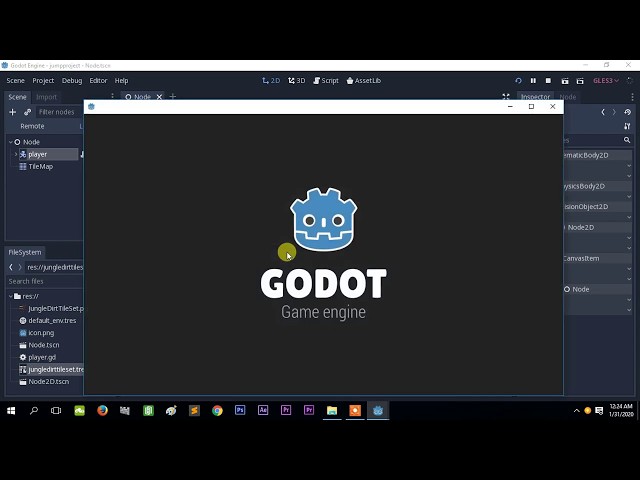Open the AssetLib workspace
This screenshot has width=640, height=480.
click(x=364, y=81)
